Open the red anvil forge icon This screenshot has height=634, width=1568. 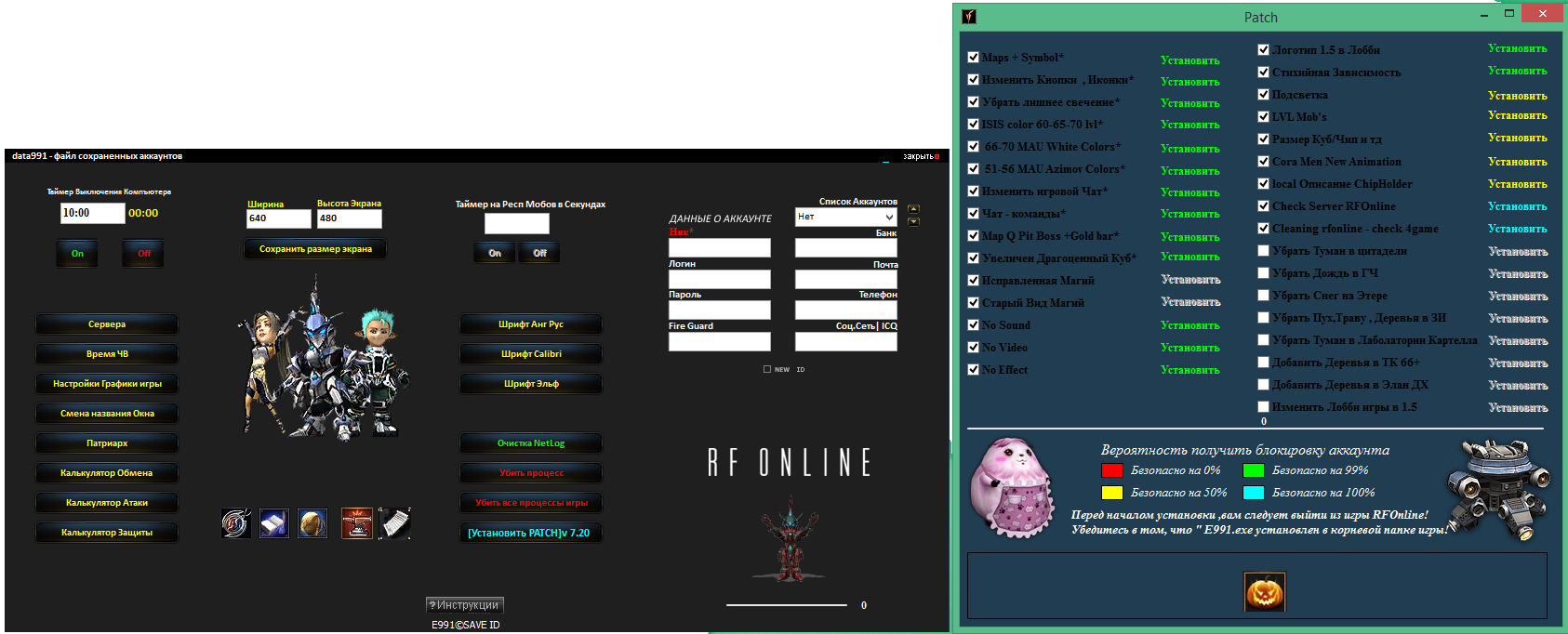point(357,523)
